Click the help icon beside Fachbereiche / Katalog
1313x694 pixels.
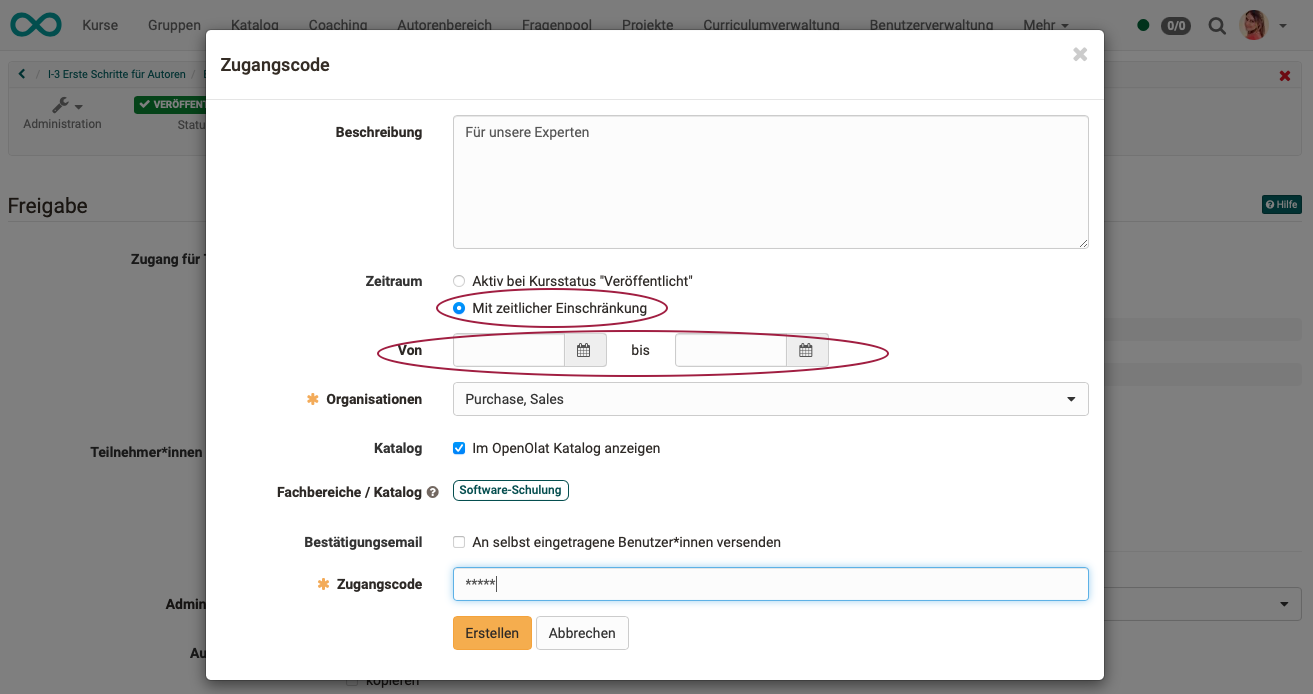433,492
